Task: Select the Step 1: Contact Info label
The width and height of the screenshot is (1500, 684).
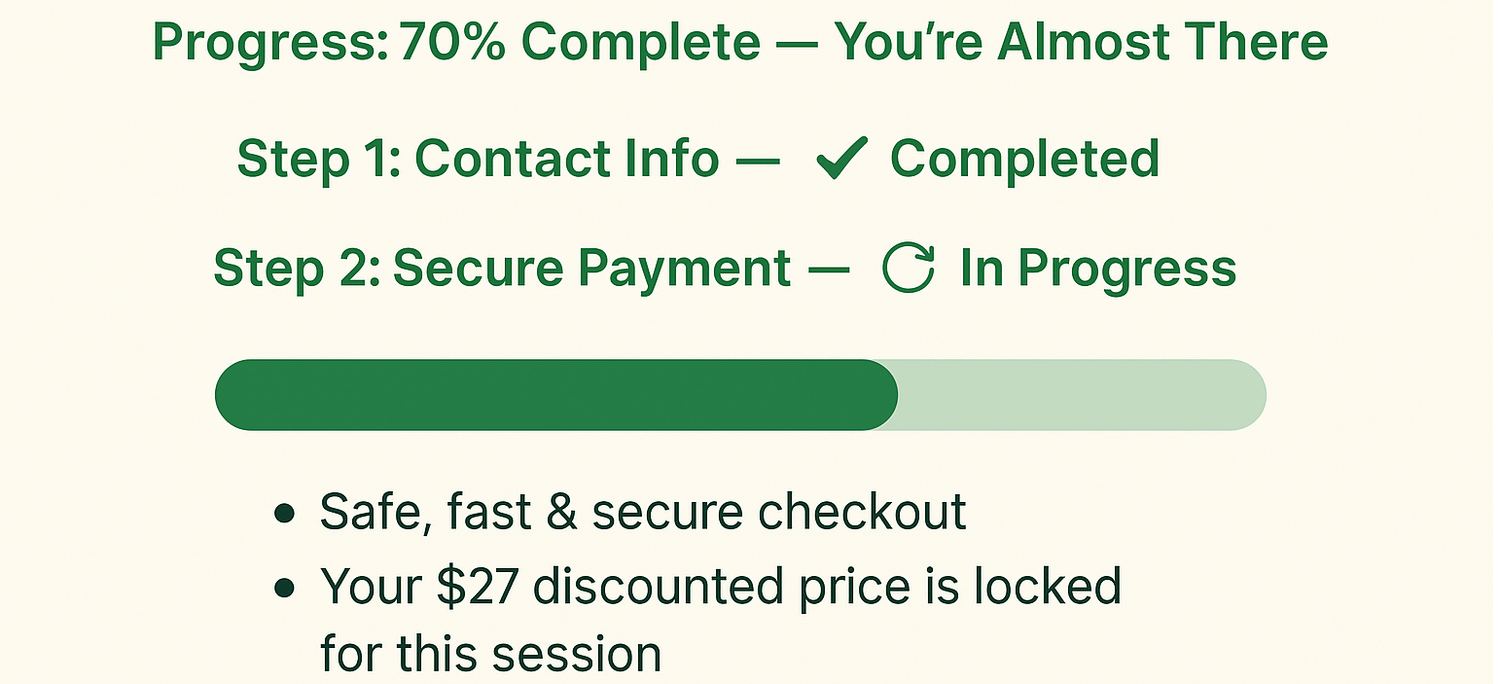Action: tap(477, 159)
